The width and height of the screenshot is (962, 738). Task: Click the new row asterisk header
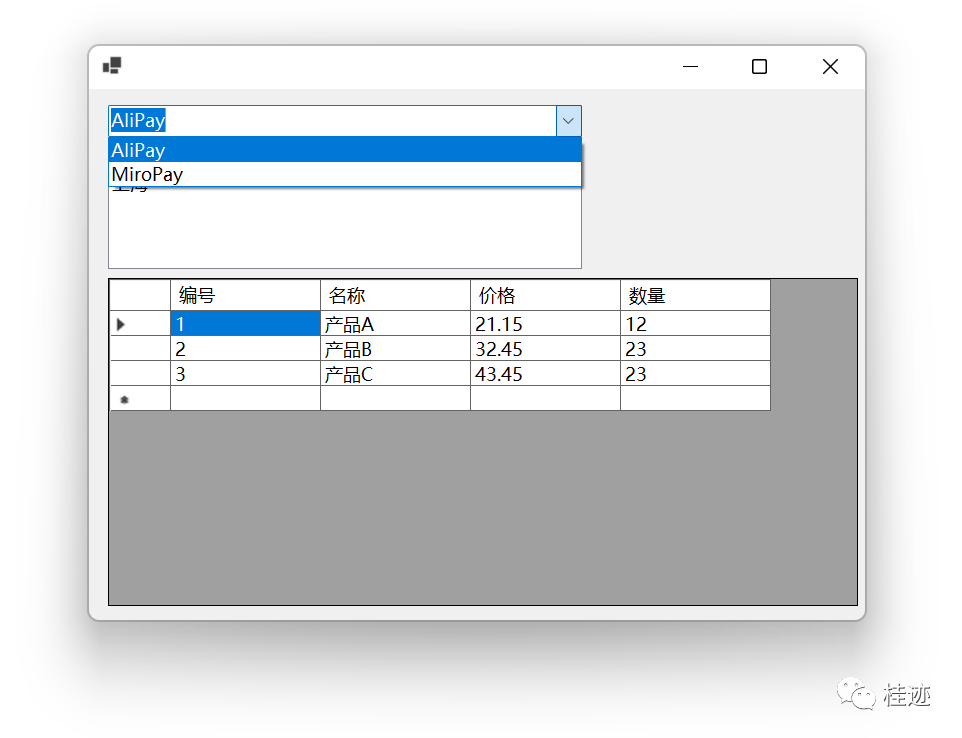point(140,399)
